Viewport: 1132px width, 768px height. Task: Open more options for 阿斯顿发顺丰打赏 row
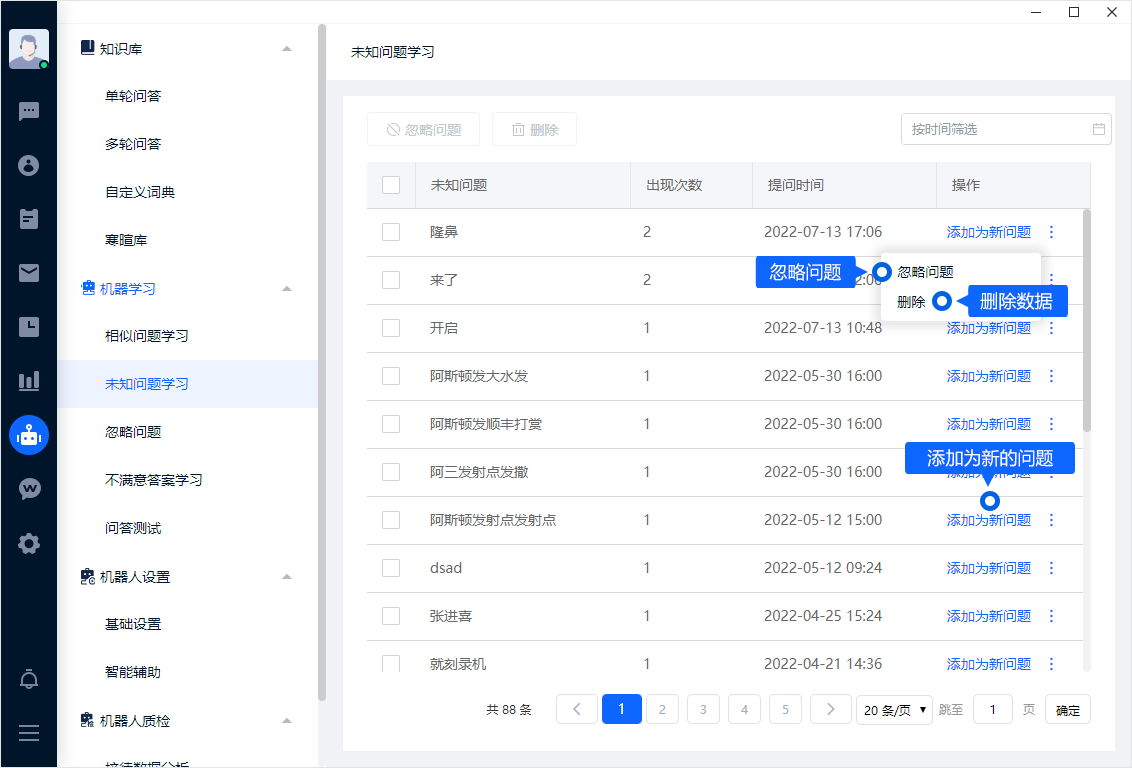pyautogui.click(x=1051, y=424)
